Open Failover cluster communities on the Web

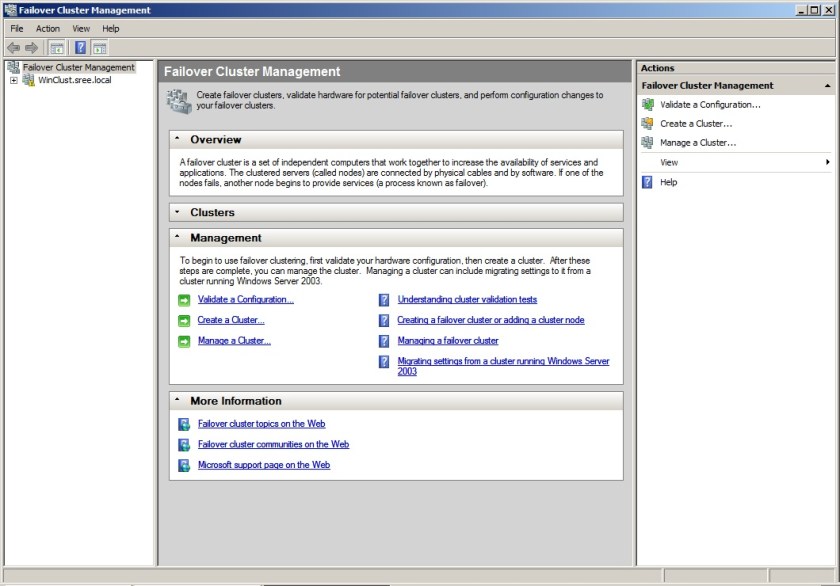(273, 444)
